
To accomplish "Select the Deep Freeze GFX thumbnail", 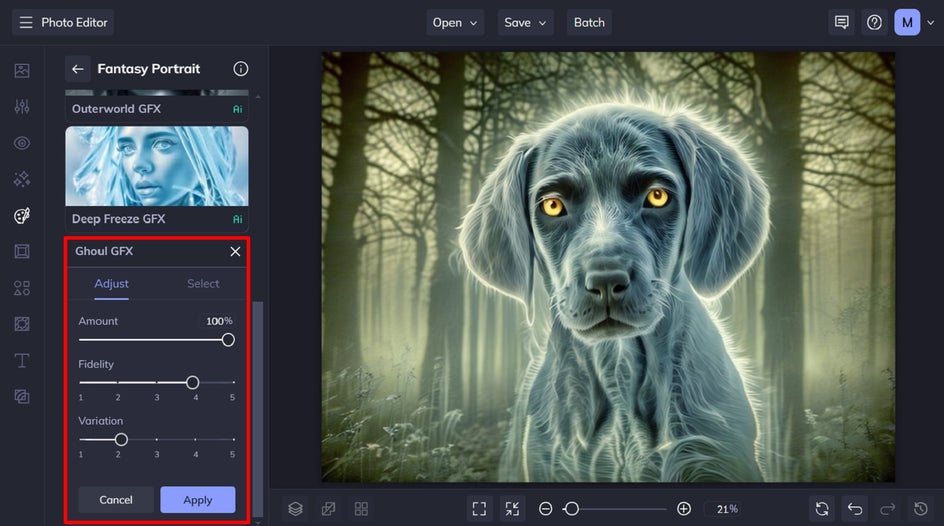I will point(157,167).
